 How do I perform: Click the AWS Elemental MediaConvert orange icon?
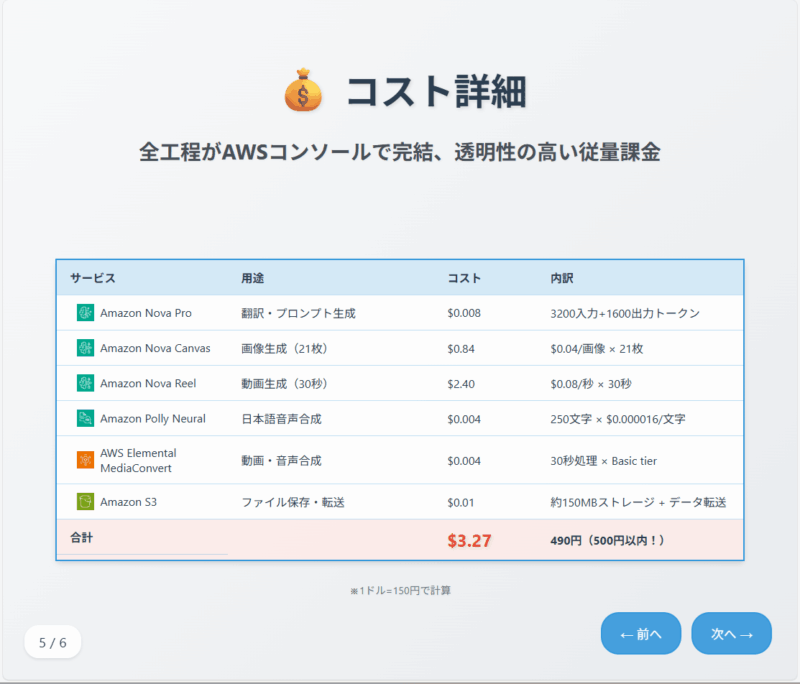click(85, 460)
